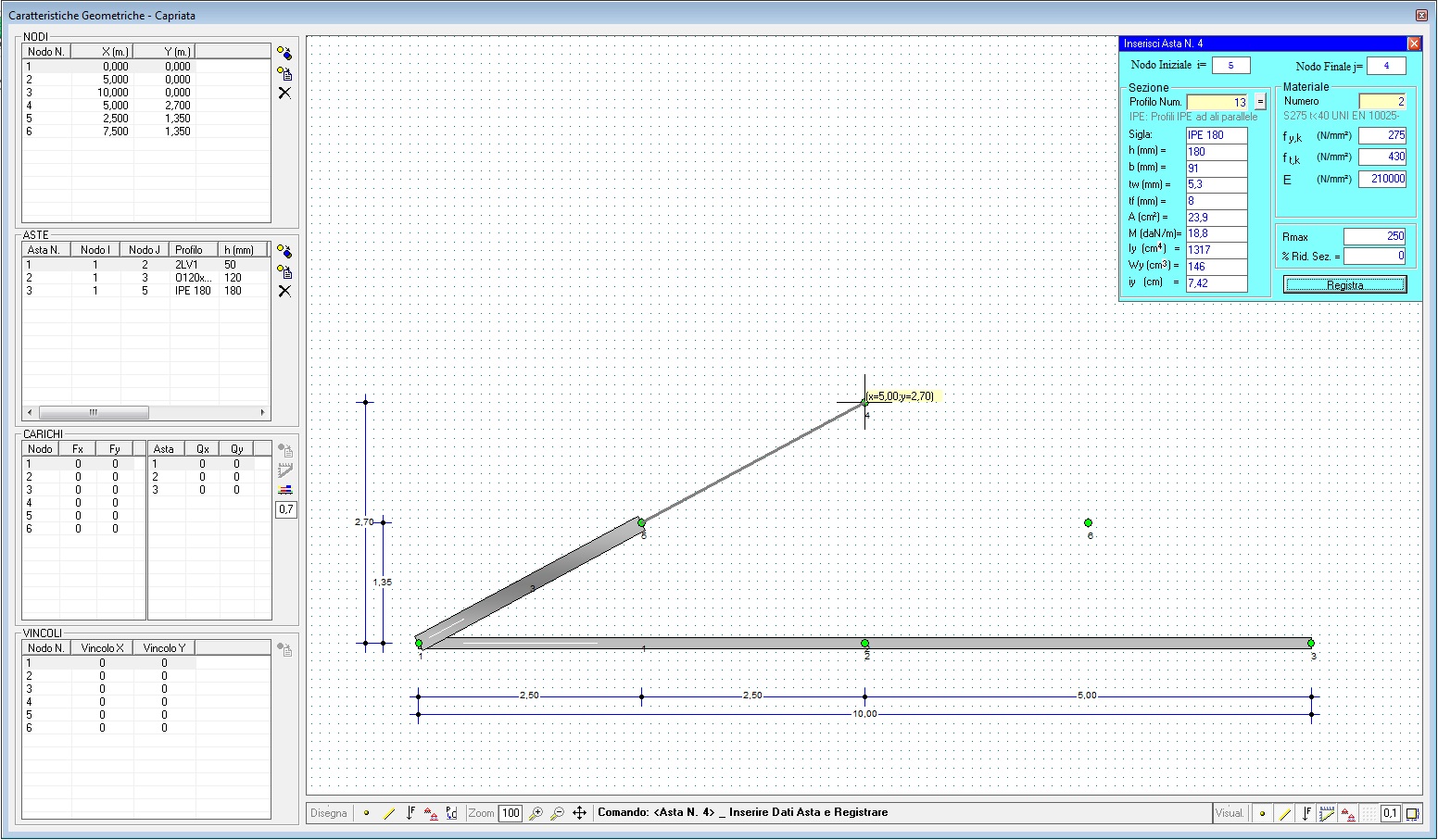
Task: Toggle distributed load visibility in Visual toolbar
Action: 1327,814
